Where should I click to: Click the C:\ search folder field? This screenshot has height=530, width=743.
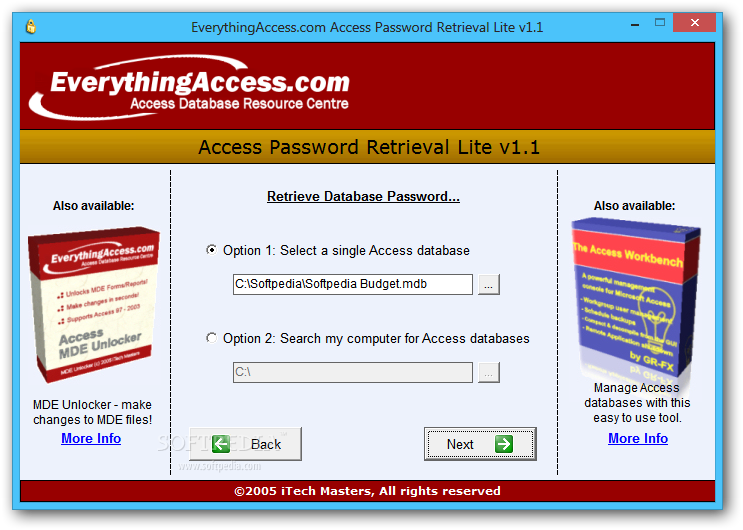353,372
